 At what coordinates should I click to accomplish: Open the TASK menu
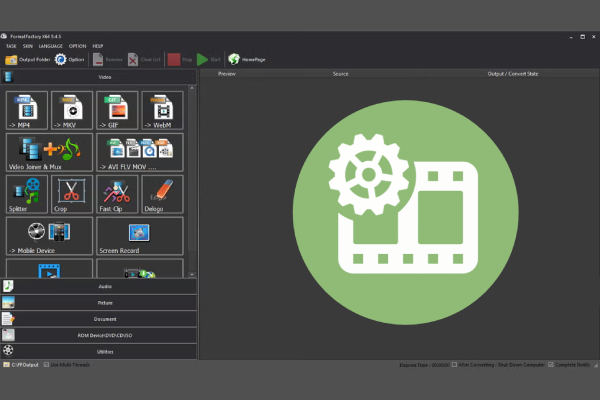pyautogui.click(x=11, y=46)
